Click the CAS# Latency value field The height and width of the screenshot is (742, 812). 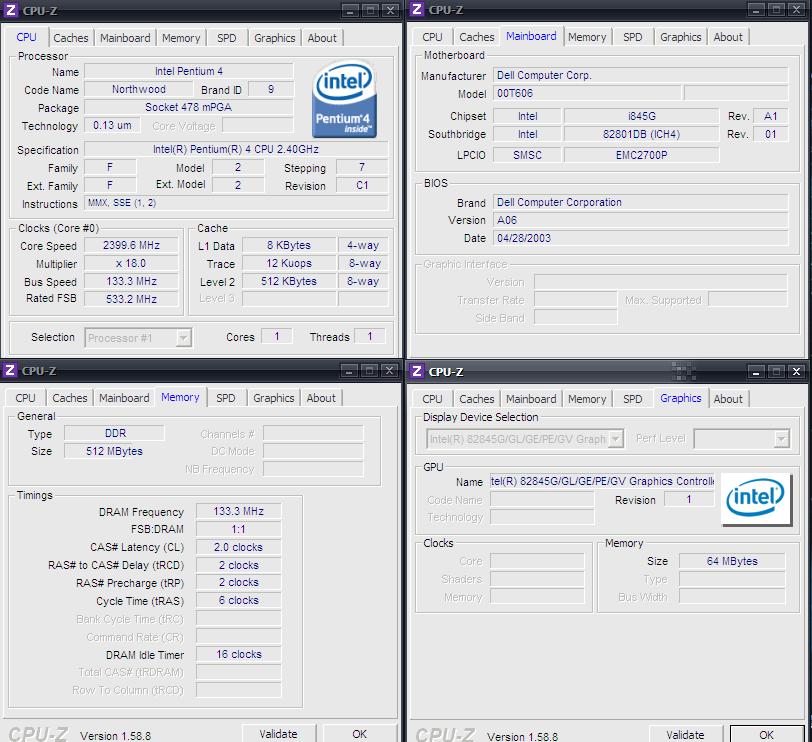(238, 547)
